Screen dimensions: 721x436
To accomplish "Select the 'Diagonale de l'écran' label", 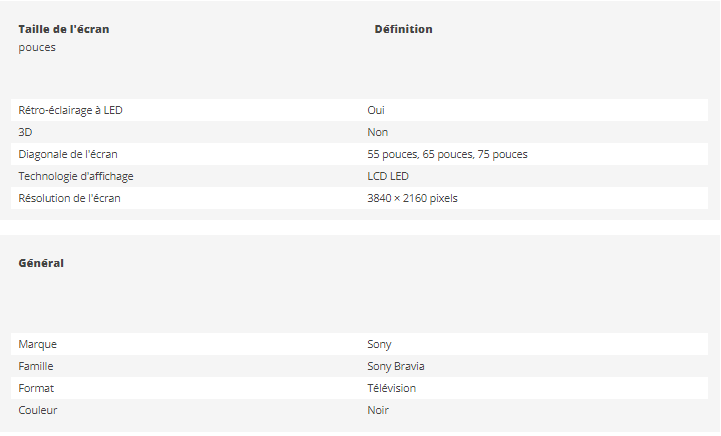I will (x=68, y=154).
